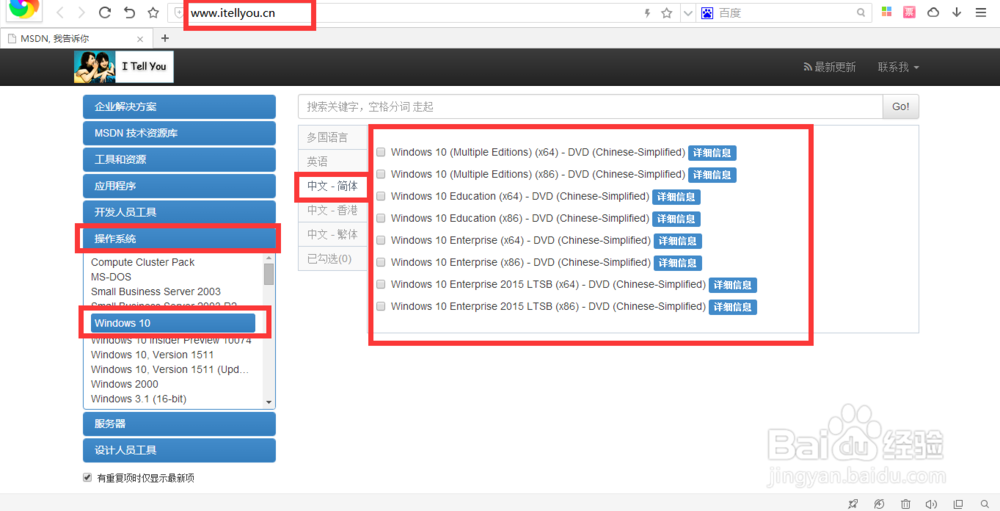This screenshot has height=511, width=1000.
Task: Select the highlighted Windows 10 entry
Action: (x=173, y=323)
